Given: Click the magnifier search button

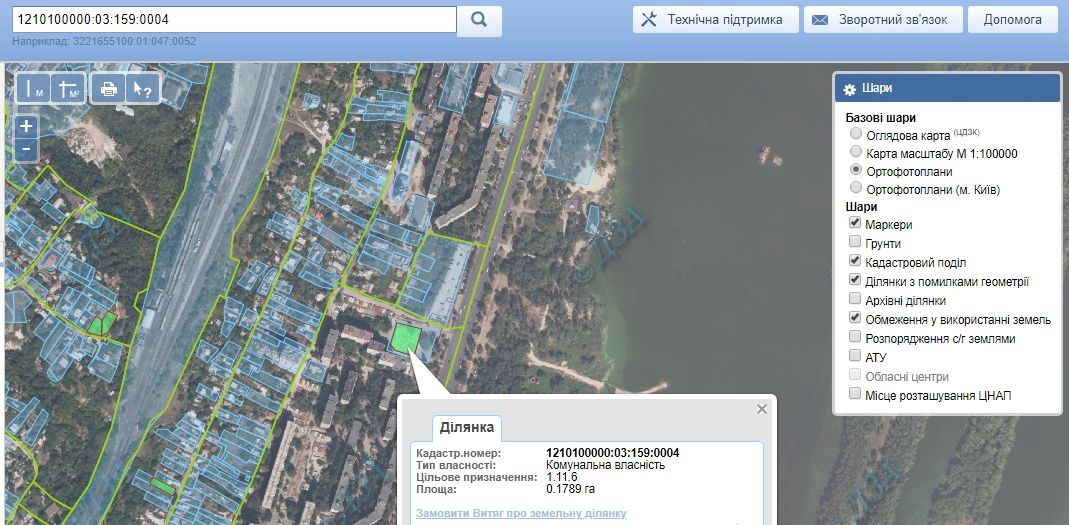Looking at the screenshot, I should coord(479,19).
